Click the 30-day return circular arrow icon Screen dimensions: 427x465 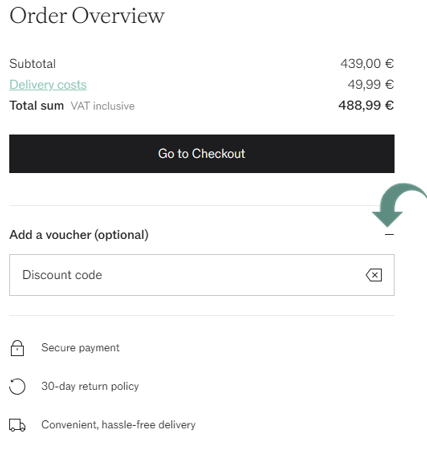(x=17, y=387)
